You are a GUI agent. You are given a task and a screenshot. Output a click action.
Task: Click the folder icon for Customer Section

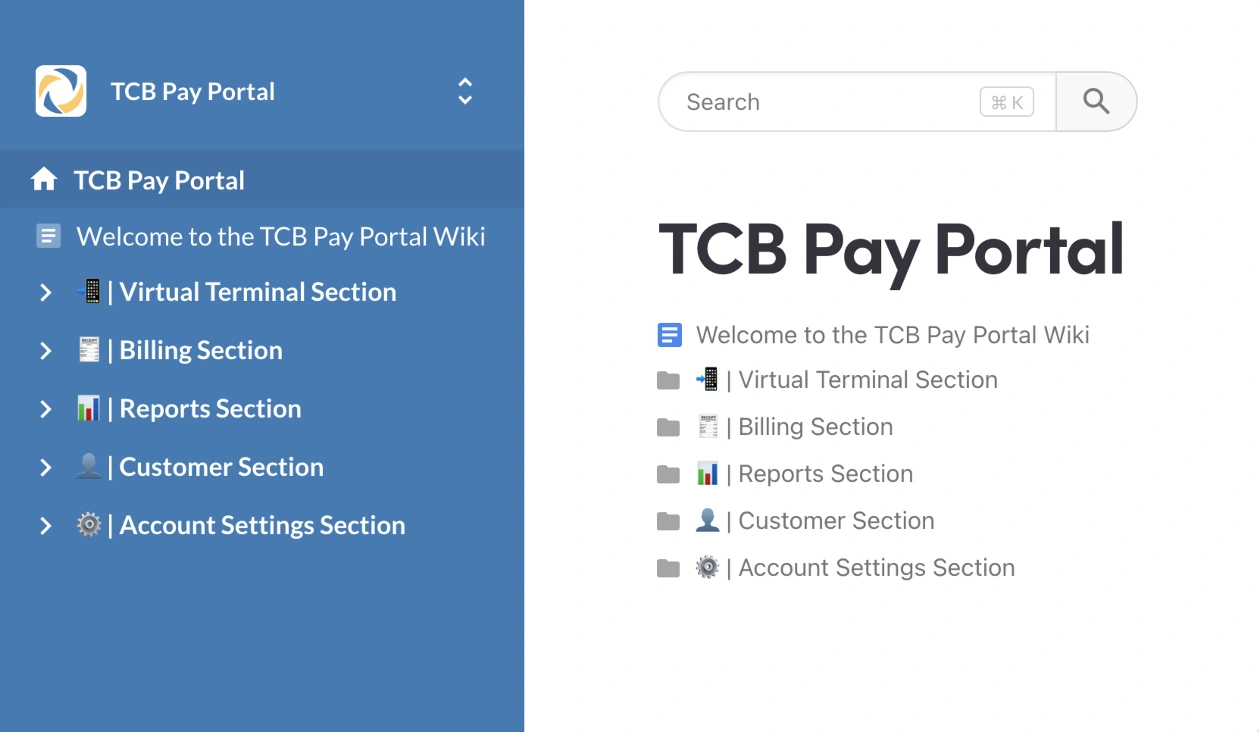pos(668,521)
